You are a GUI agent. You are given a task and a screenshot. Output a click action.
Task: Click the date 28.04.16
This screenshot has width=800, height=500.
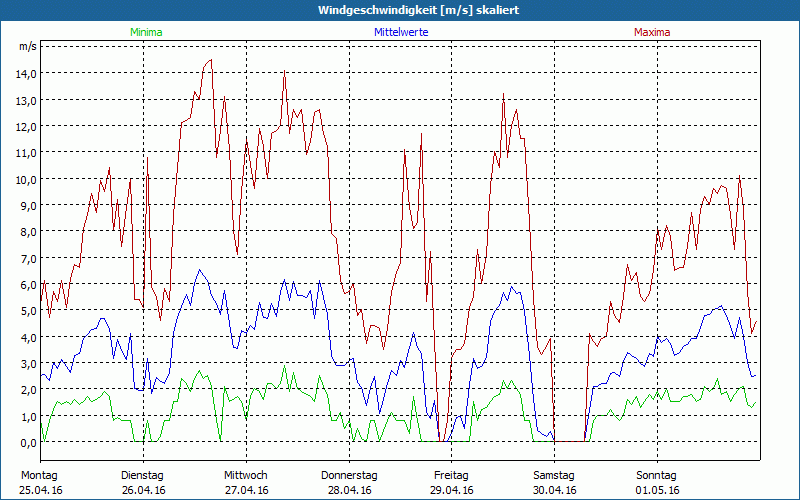[x=350, y=490]
